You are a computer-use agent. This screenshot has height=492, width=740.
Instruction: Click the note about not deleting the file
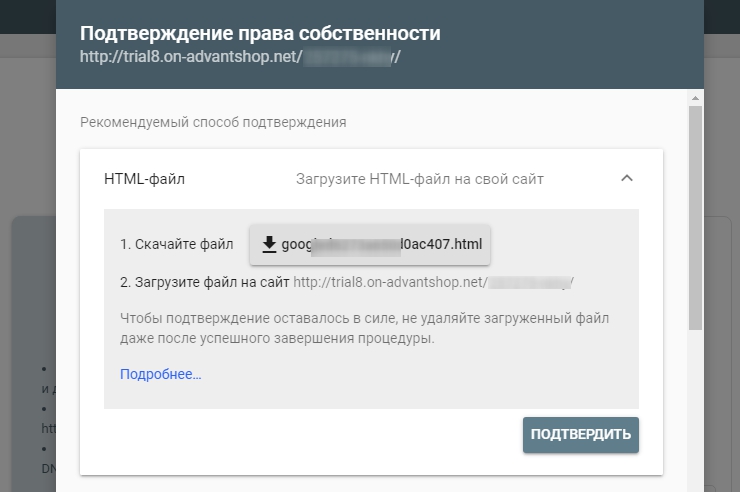(364, 328)
